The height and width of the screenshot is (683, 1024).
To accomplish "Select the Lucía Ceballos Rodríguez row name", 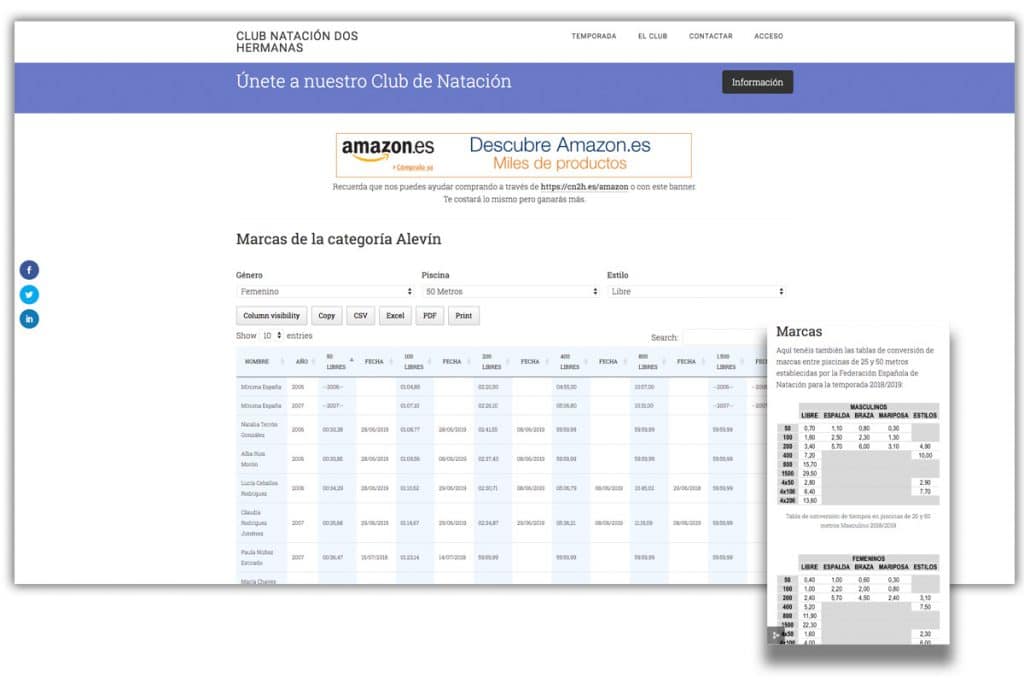I will pos(259,488).
